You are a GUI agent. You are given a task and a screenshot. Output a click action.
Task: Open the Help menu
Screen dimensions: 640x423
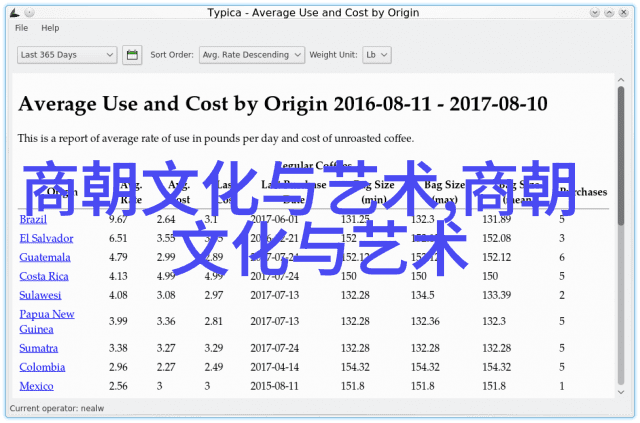click(50, 28)
